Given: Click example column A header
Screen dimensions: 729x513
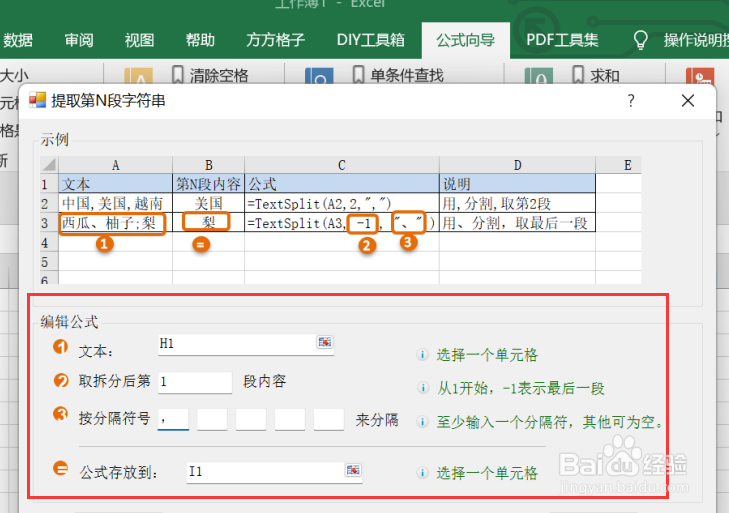Looking at the screenshot, I should 115,165.
